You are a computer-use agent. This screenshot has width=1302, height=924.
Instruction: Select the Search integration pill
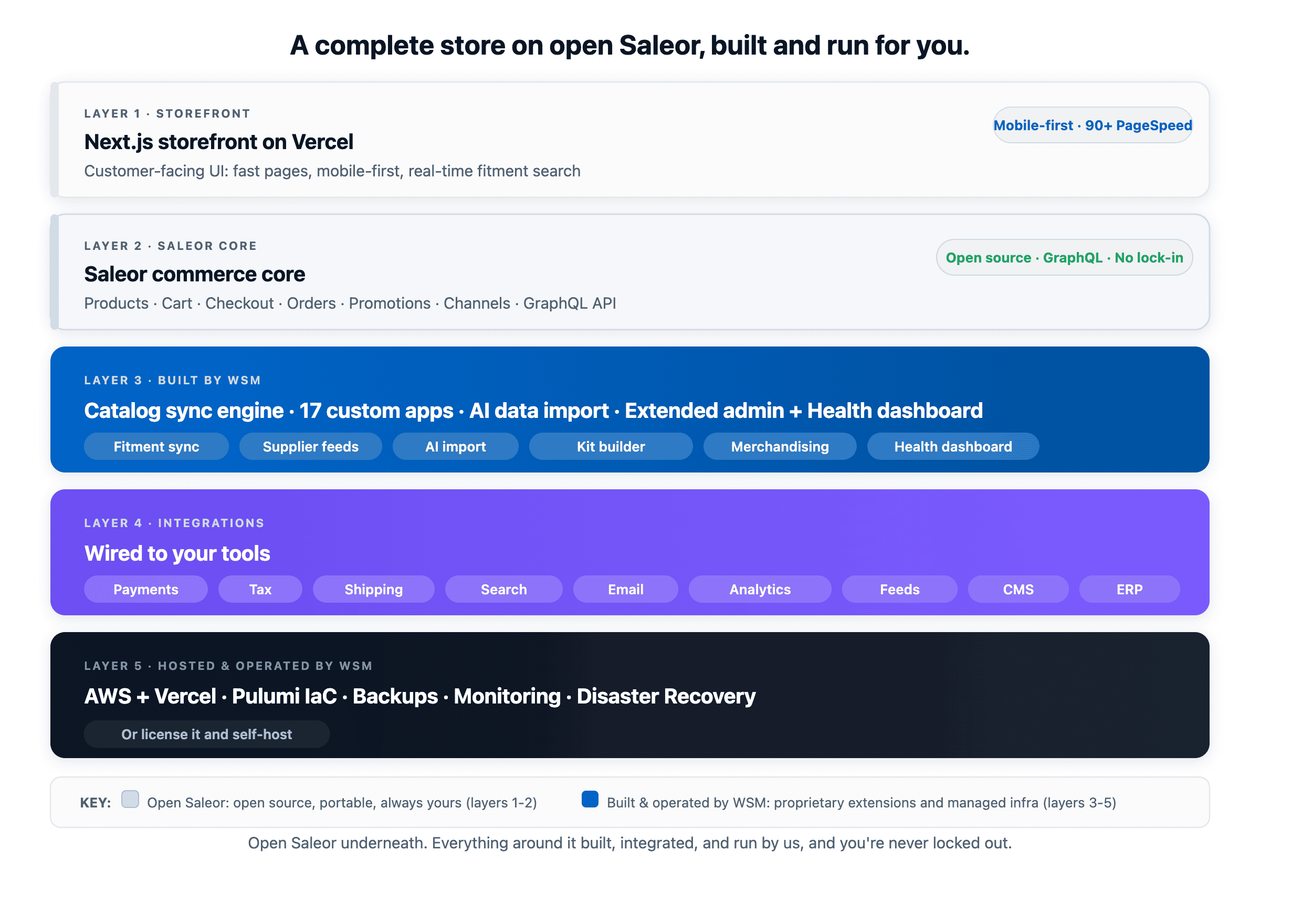point(504,590)
